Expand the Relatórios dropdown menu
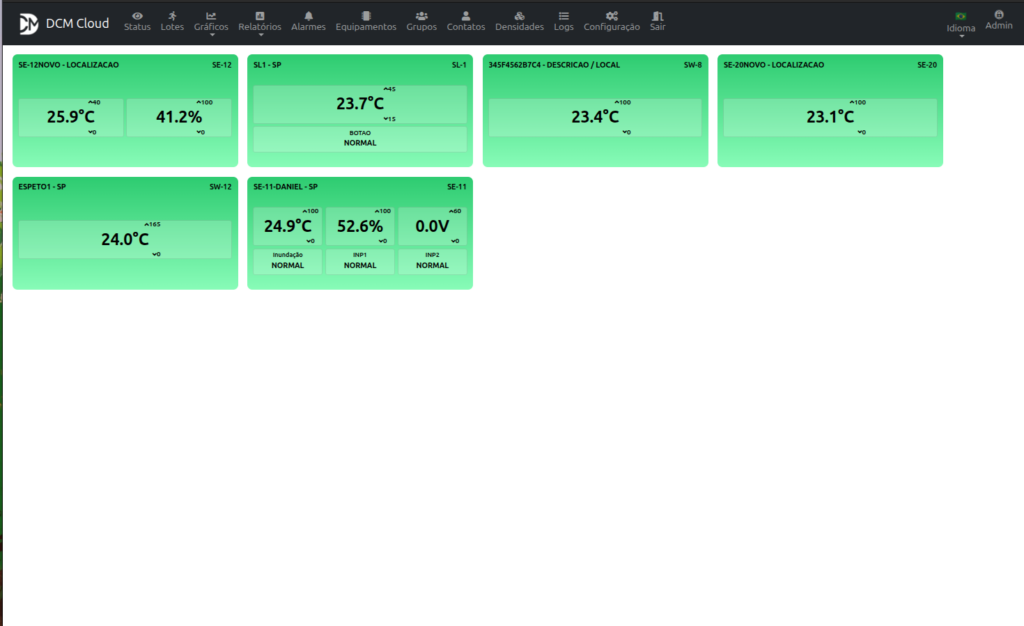Viewport: 1024px width, 626px height. [x=260, y=22]
